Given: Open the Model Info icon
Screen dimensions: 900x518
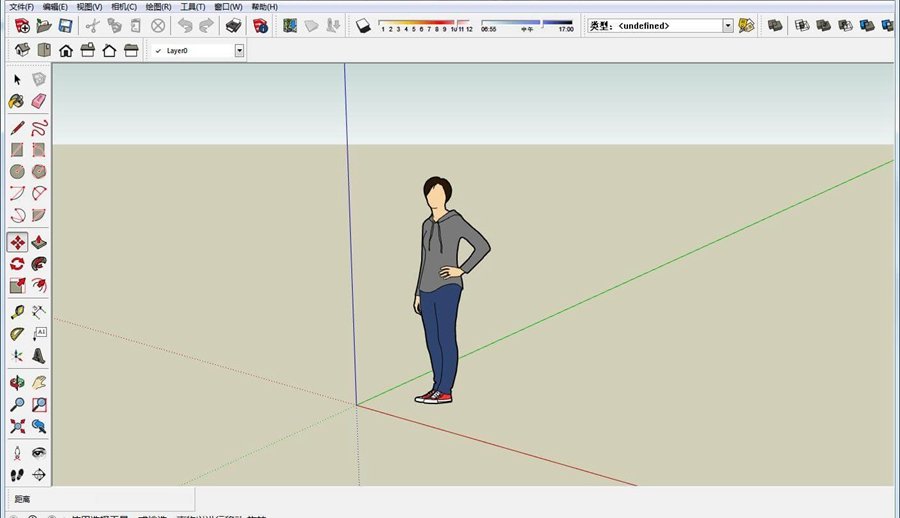Looking at the screenshot, I should tap(261, 25).
